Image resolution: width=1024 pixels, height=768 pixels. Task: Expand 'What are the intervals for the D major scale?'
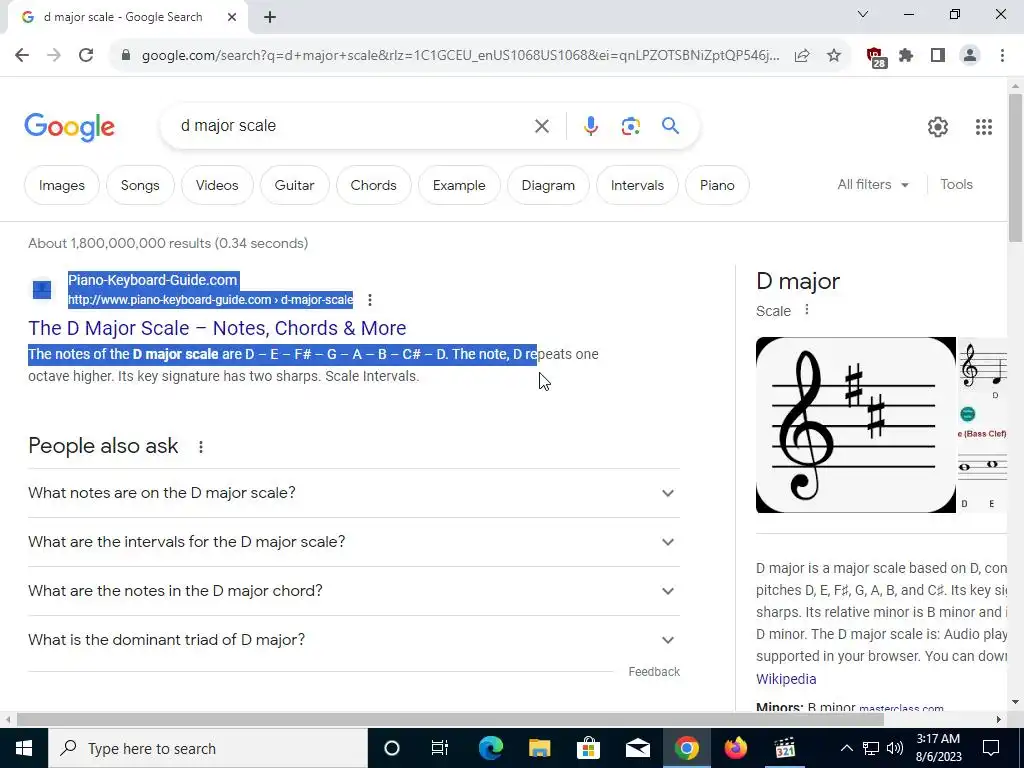pyautogui.click(x=353, y=542)
